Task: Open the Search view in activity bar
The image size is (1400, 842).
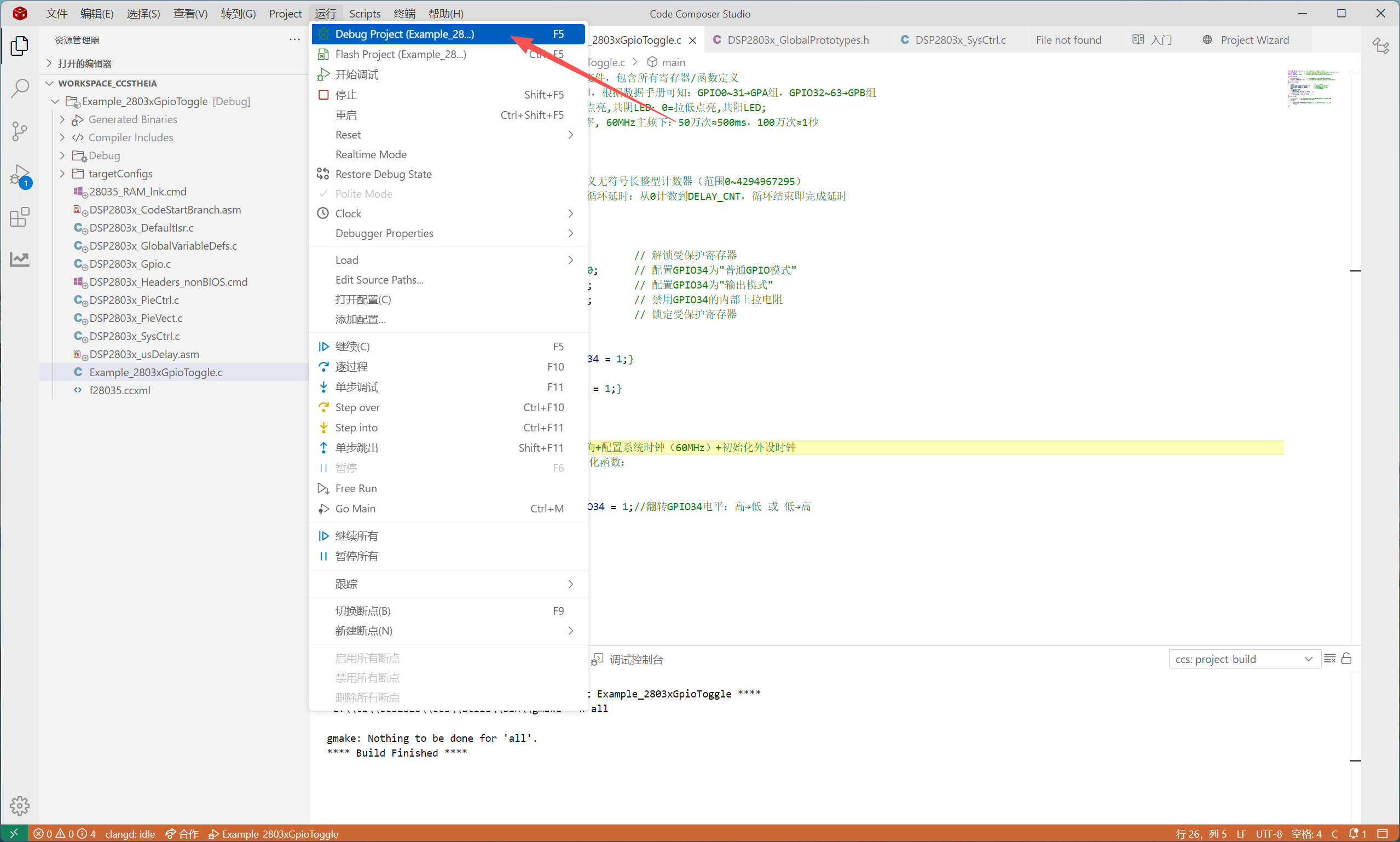Action: tap(20, 89)
